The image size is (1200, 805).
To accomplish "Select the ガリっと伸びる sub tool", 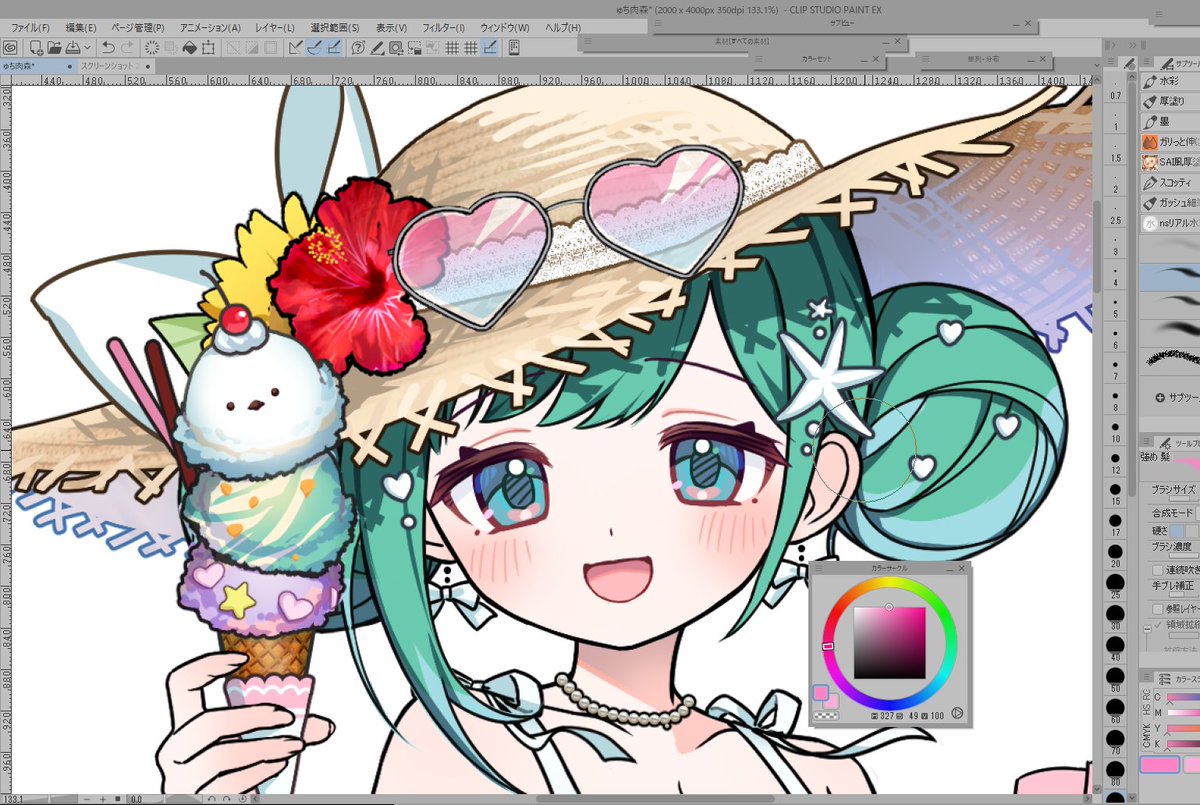I will click(1170, 143).
